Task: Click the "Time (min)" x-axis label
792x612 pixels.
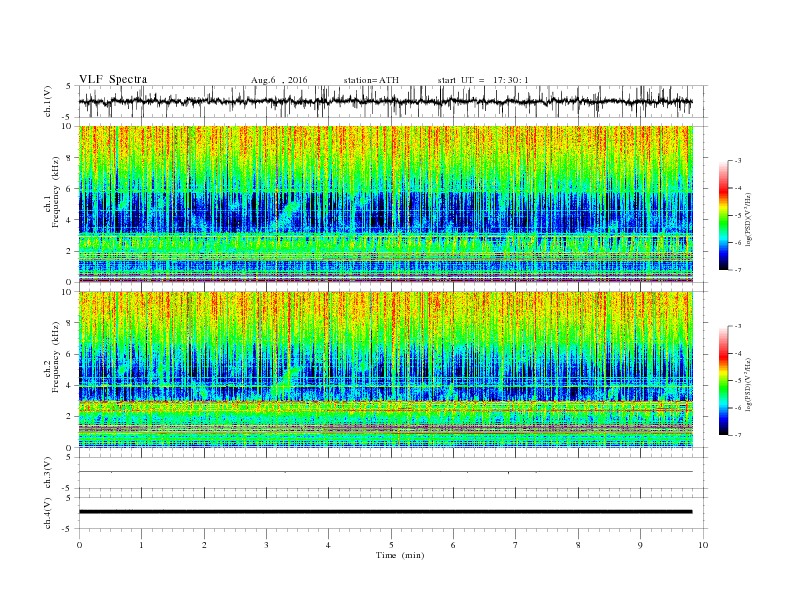Action: coord(400,555)
